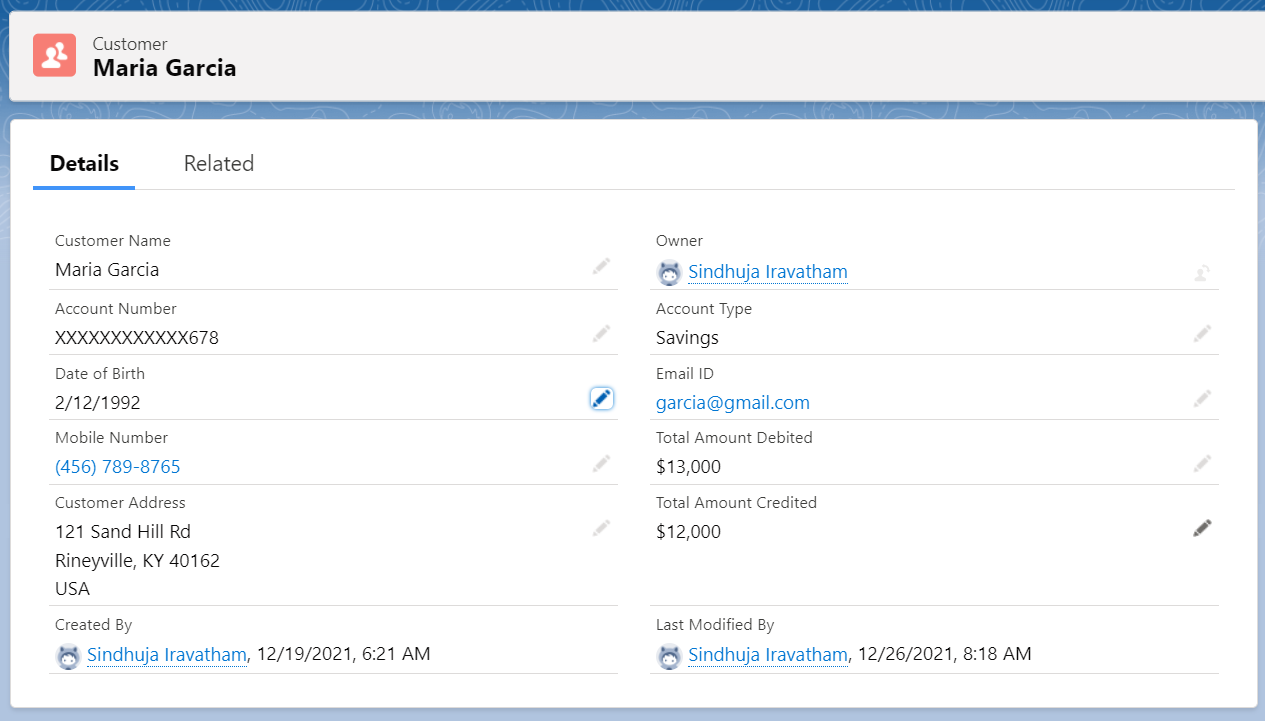
Task: Edit Email ID pencil icon
Action: (x=1202, y=399)
